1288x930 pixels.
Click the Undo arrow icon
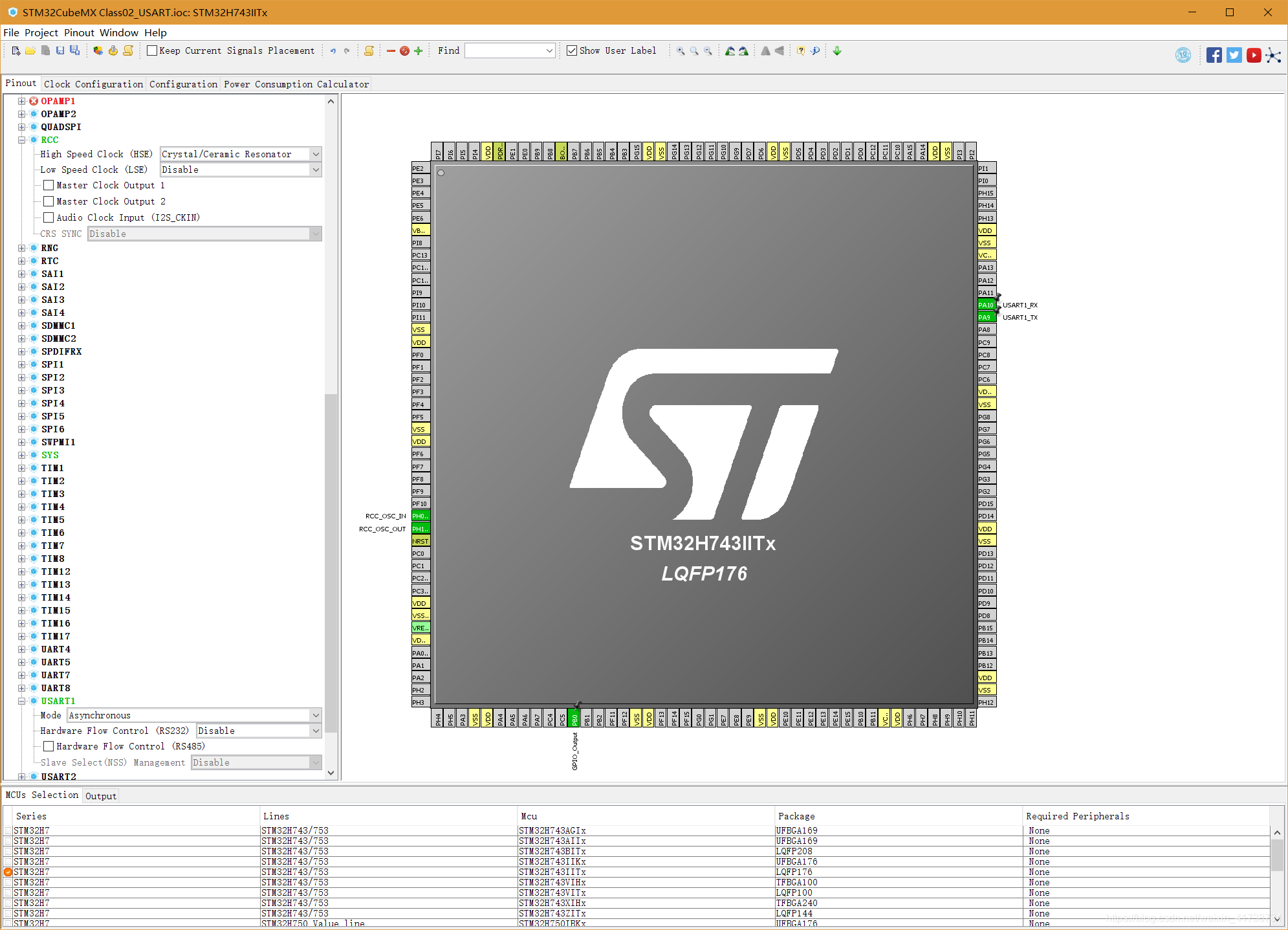point(333,50)
